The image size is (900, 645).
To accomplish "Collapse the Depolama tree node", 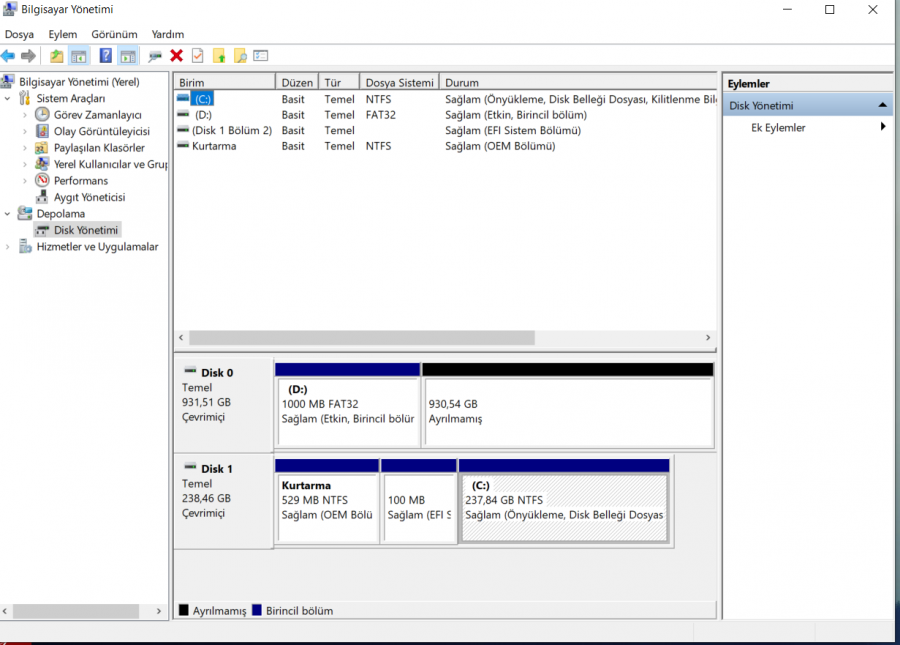I will point(9,214).
